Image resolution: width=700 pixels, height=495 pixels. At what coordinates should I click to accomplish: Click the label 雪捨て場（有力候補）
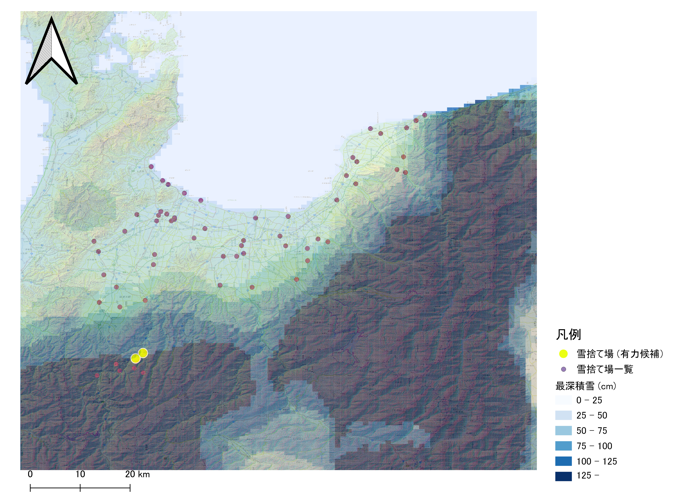(x=620, y=354)
